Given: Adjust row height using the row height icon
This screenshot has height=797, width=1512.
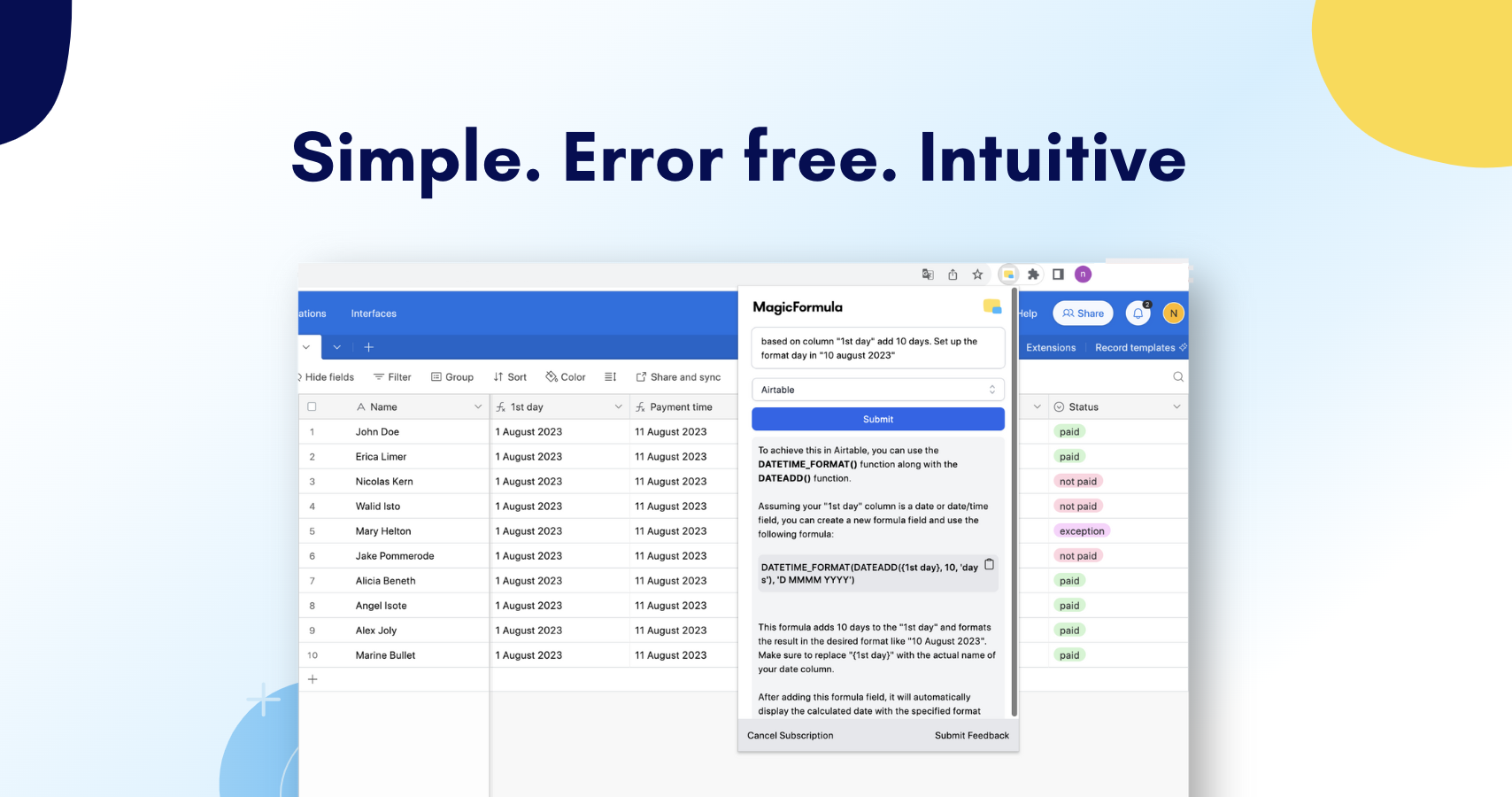Looking at the screenshot, I should coord(610,376).
